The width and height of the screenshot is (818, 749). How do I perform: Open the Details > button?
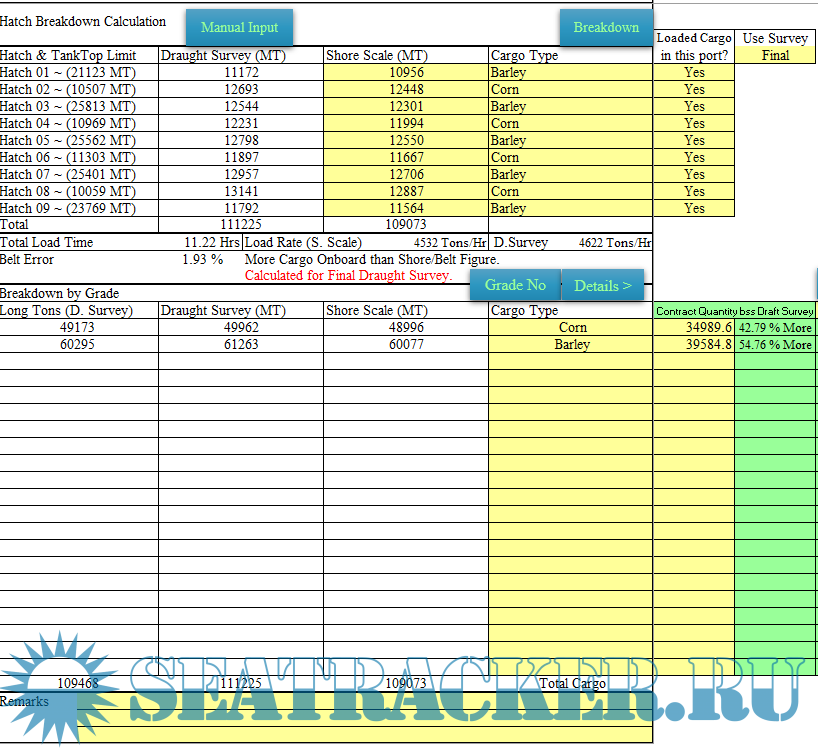[602, 286]
